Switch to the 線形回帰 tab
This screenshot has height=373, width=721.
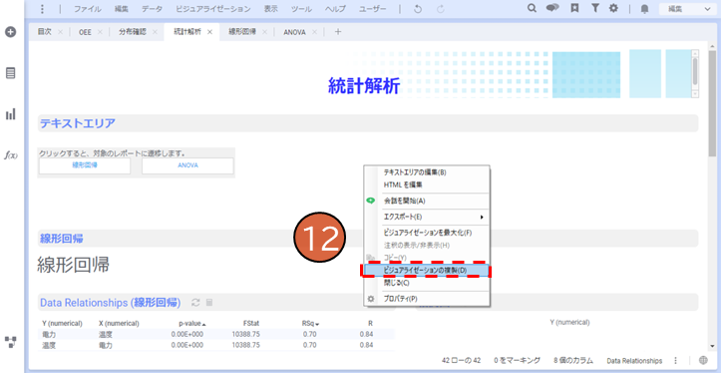pyautogui.click(x=242, y=32)
